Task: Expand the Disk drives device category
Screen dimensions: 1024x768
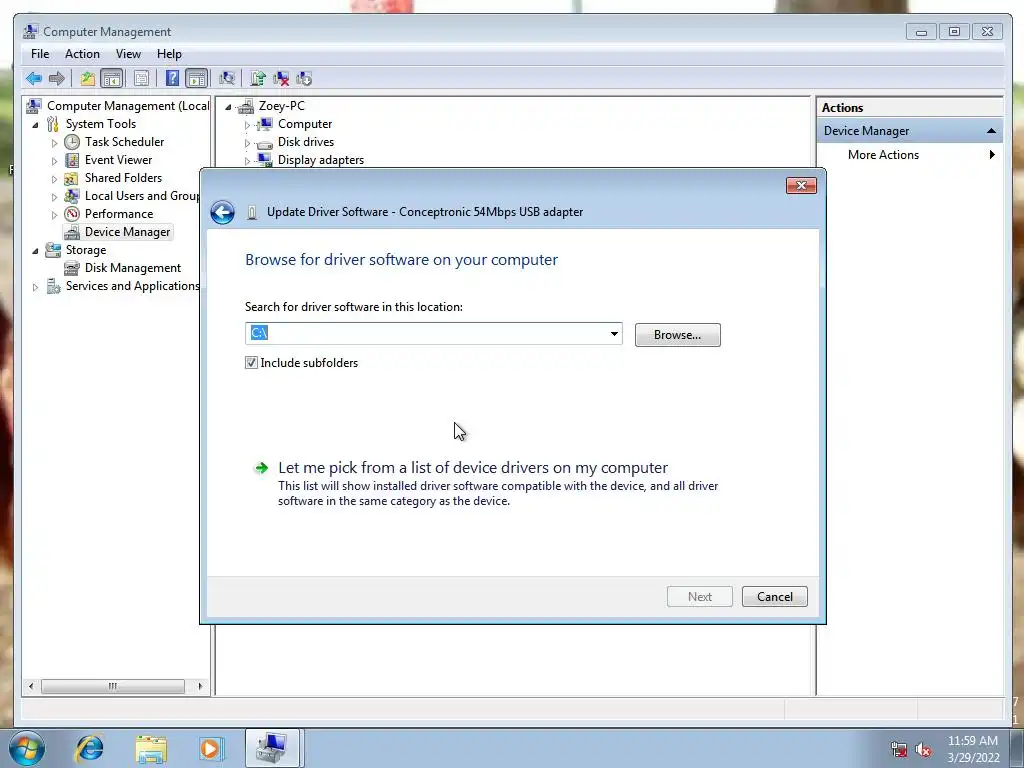Action: click(x=247, y=142)
